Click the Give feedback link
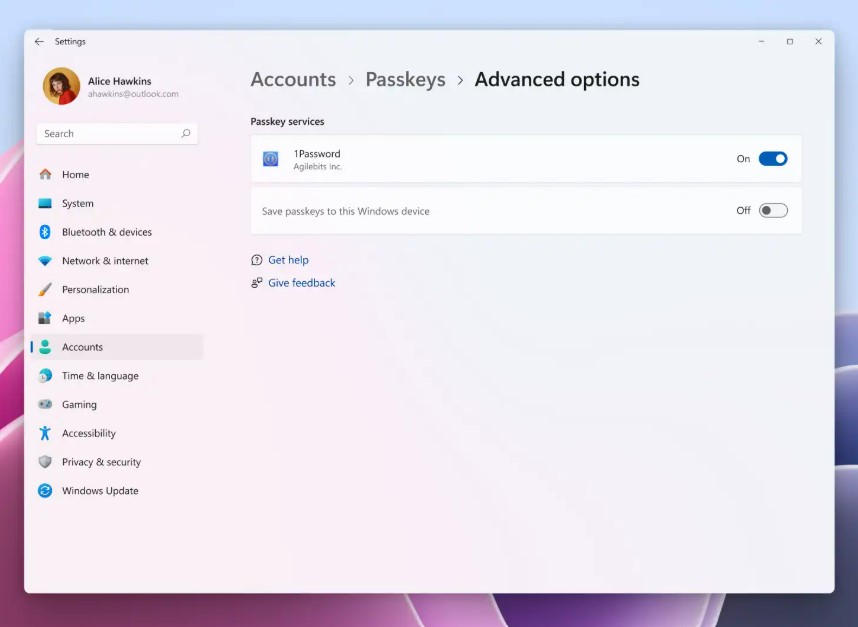 (x=301, y=282)
